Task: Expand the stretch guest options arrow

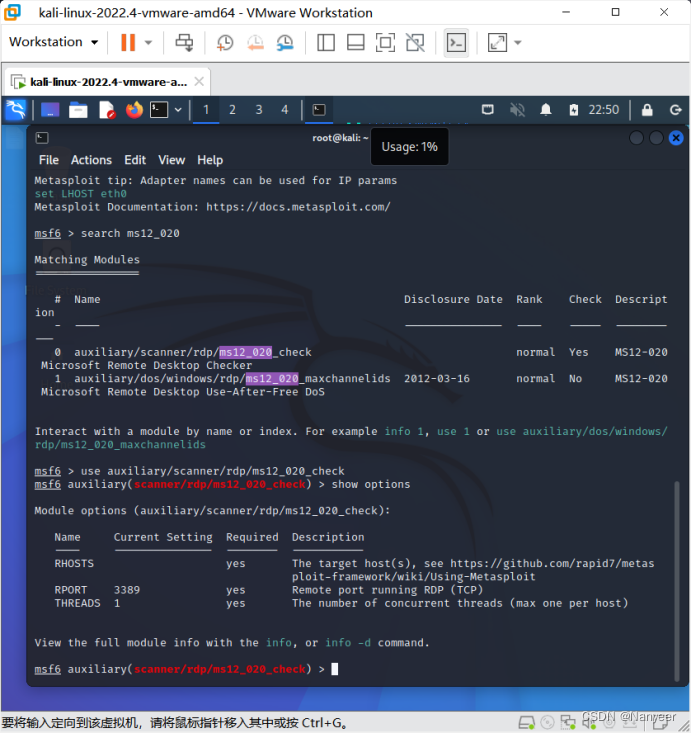Action: [x=518, y=43]
